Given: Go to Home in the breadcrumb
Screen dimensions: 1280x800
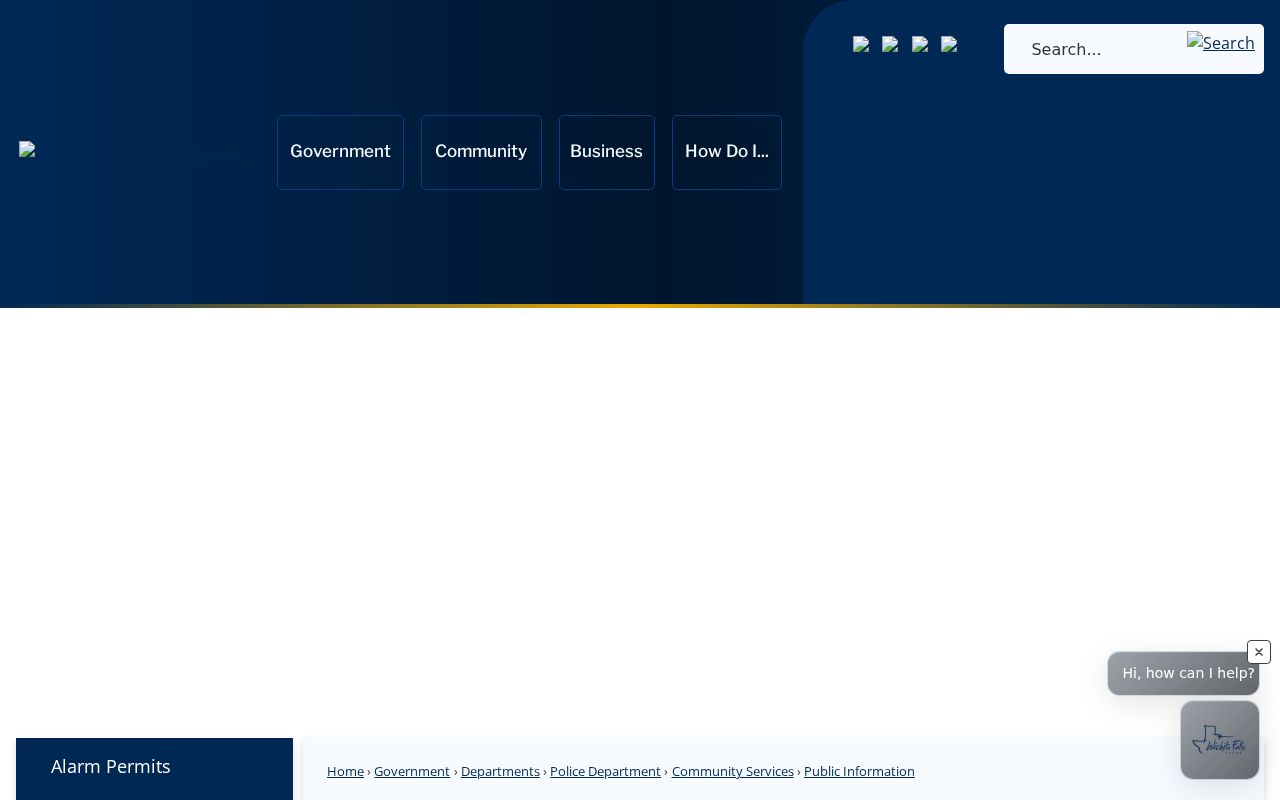Looking at the screenshot, I should (x=345, y=771).
